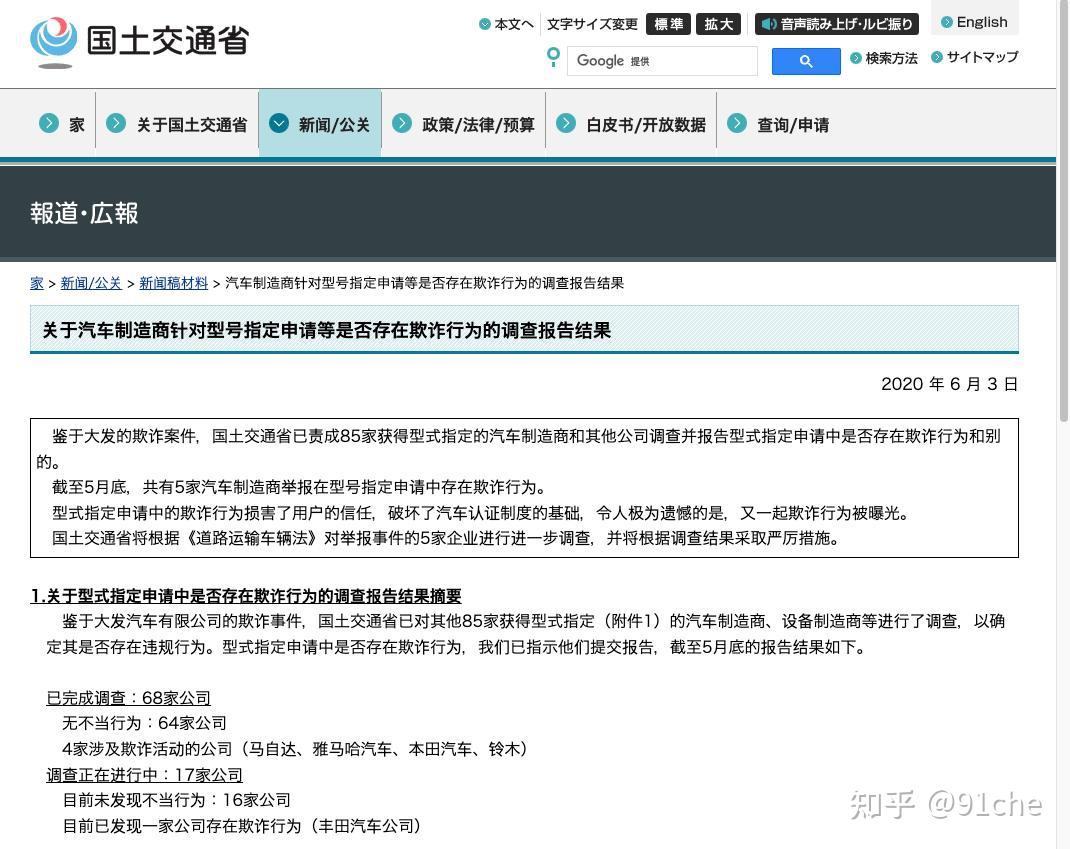This screenshot has width=1070, height=849.
Task: Collapse the 新闻/公关 chevron icon
Action: (x=279, y=123)
